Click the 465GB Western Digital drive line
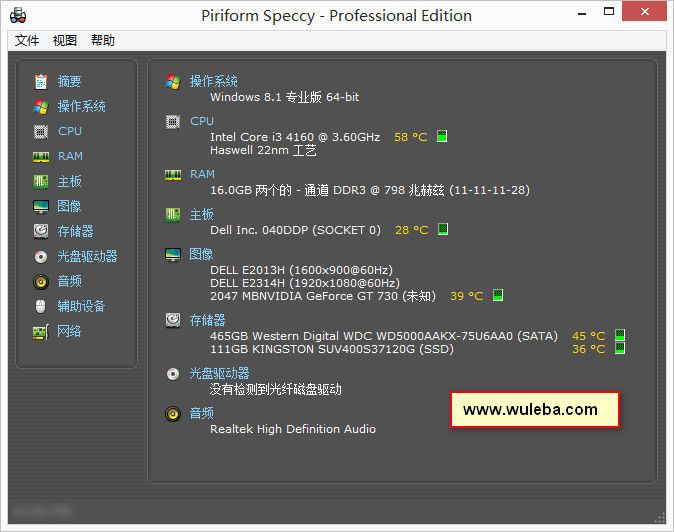Viewport: 674px width, 532px height. point(384,336)
